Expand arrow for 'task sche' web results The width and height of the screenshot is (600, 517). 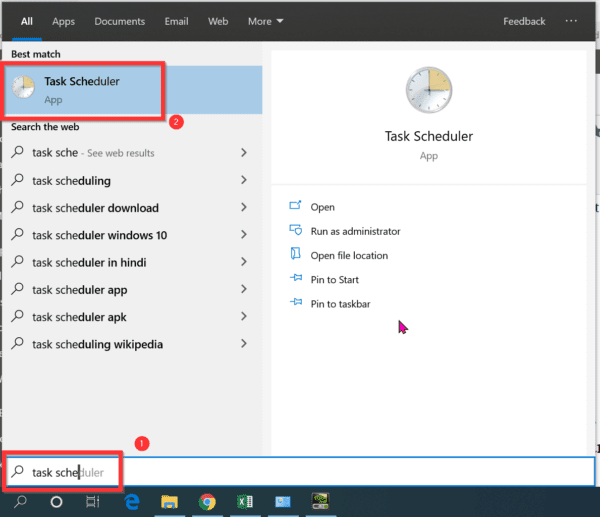(x=244, y=153)
